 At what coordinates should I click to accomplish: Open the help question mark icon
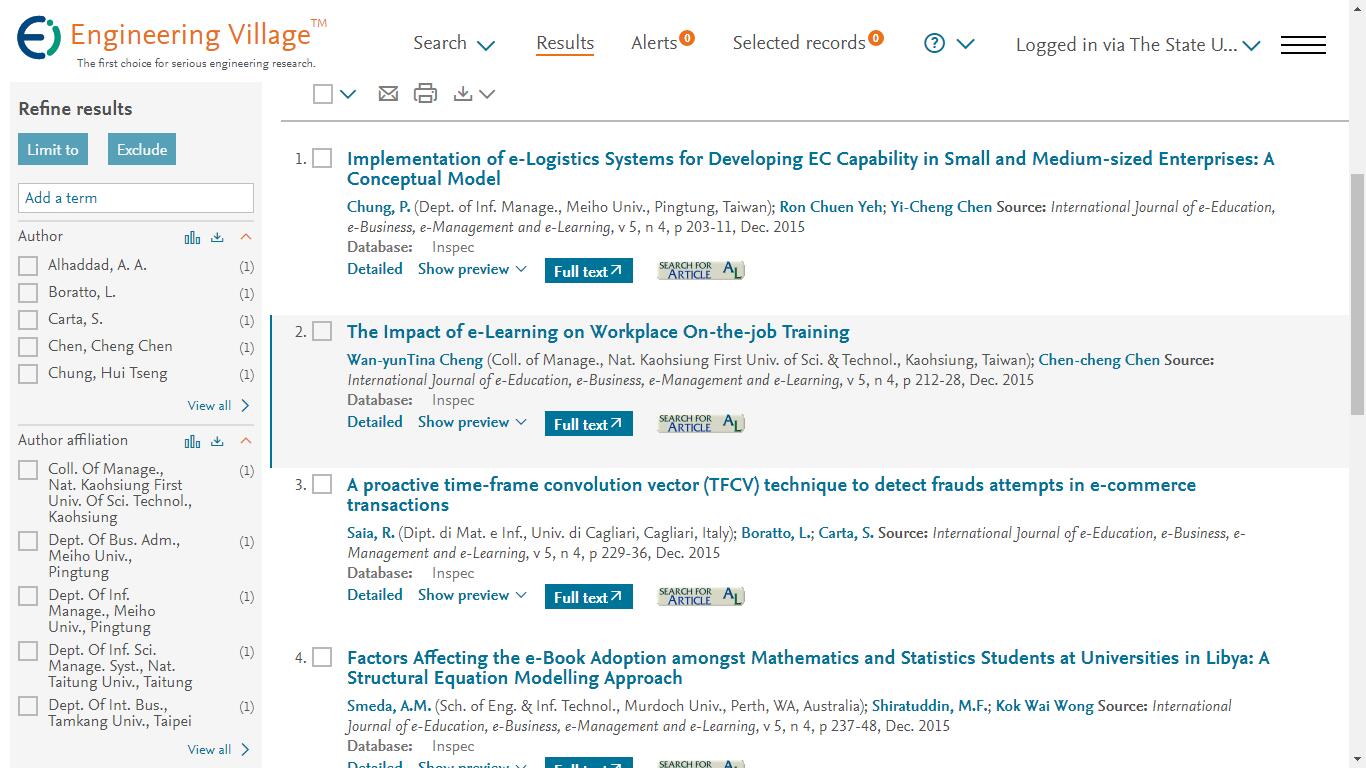(x=934, y=43)
